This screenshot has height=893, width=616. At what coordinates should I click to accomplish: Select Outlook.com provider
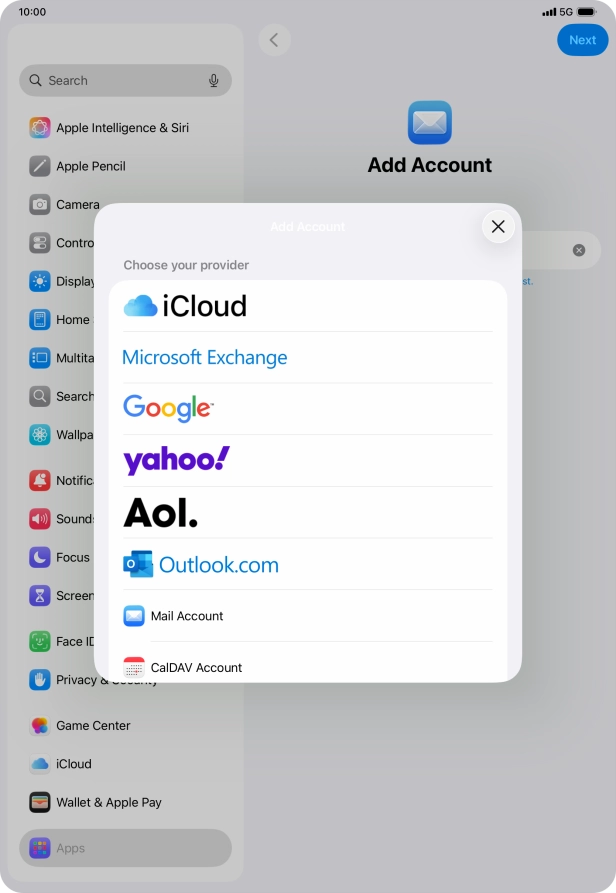click(x=201, y=565)
